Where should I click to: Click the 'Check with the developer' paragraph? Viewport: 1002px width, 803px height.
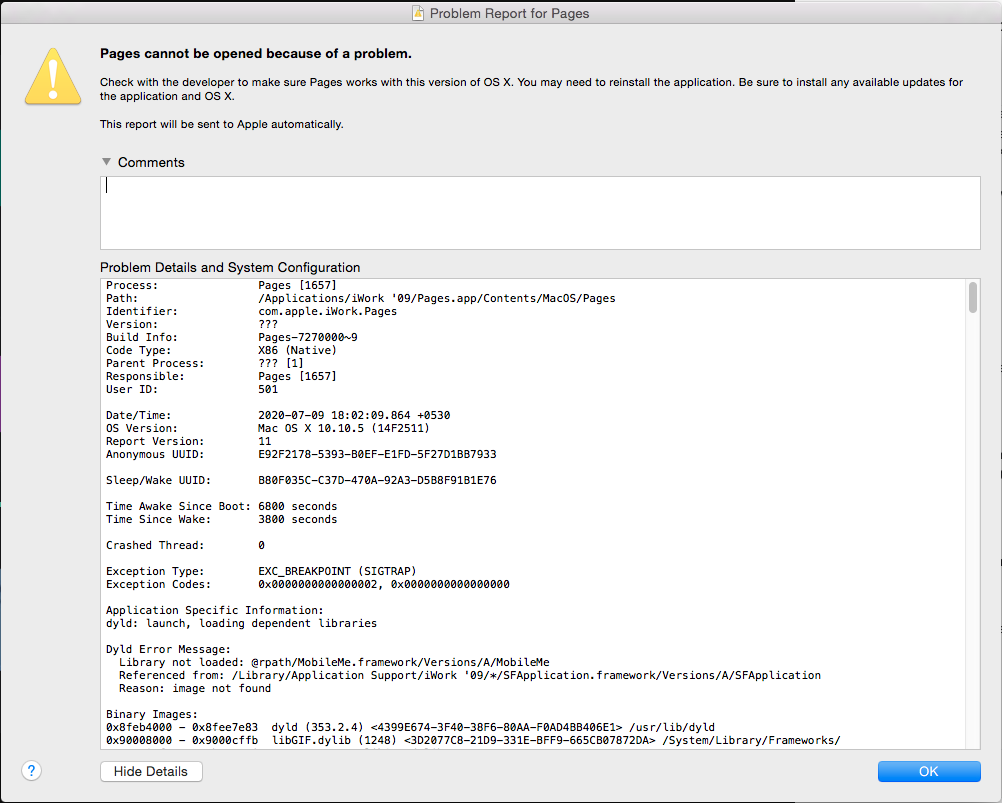click(x=531, y=89)
